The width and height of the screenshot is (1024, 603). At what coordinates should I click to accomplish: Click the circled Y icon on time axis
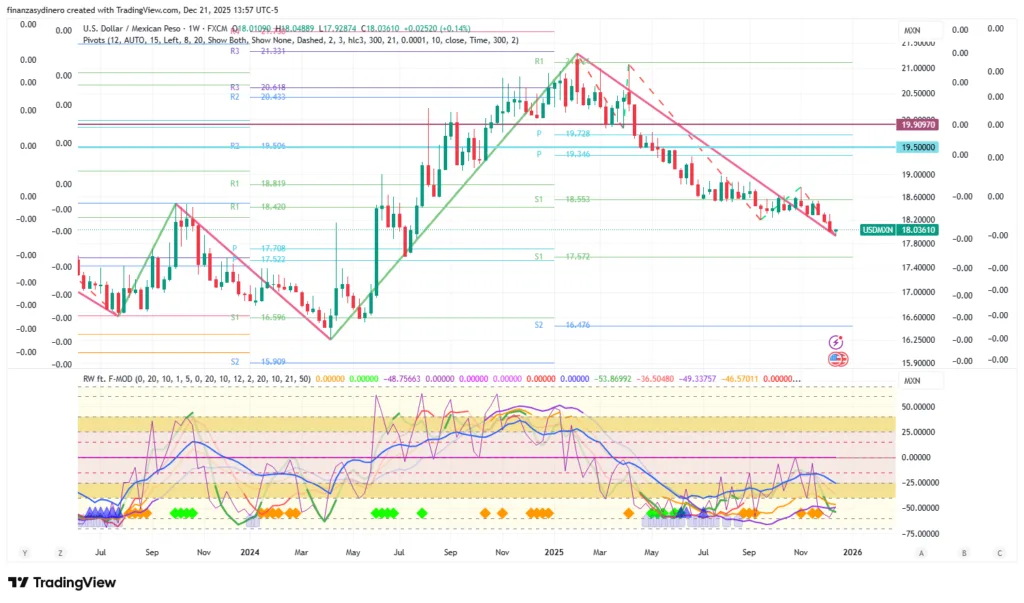pos(22,551)
